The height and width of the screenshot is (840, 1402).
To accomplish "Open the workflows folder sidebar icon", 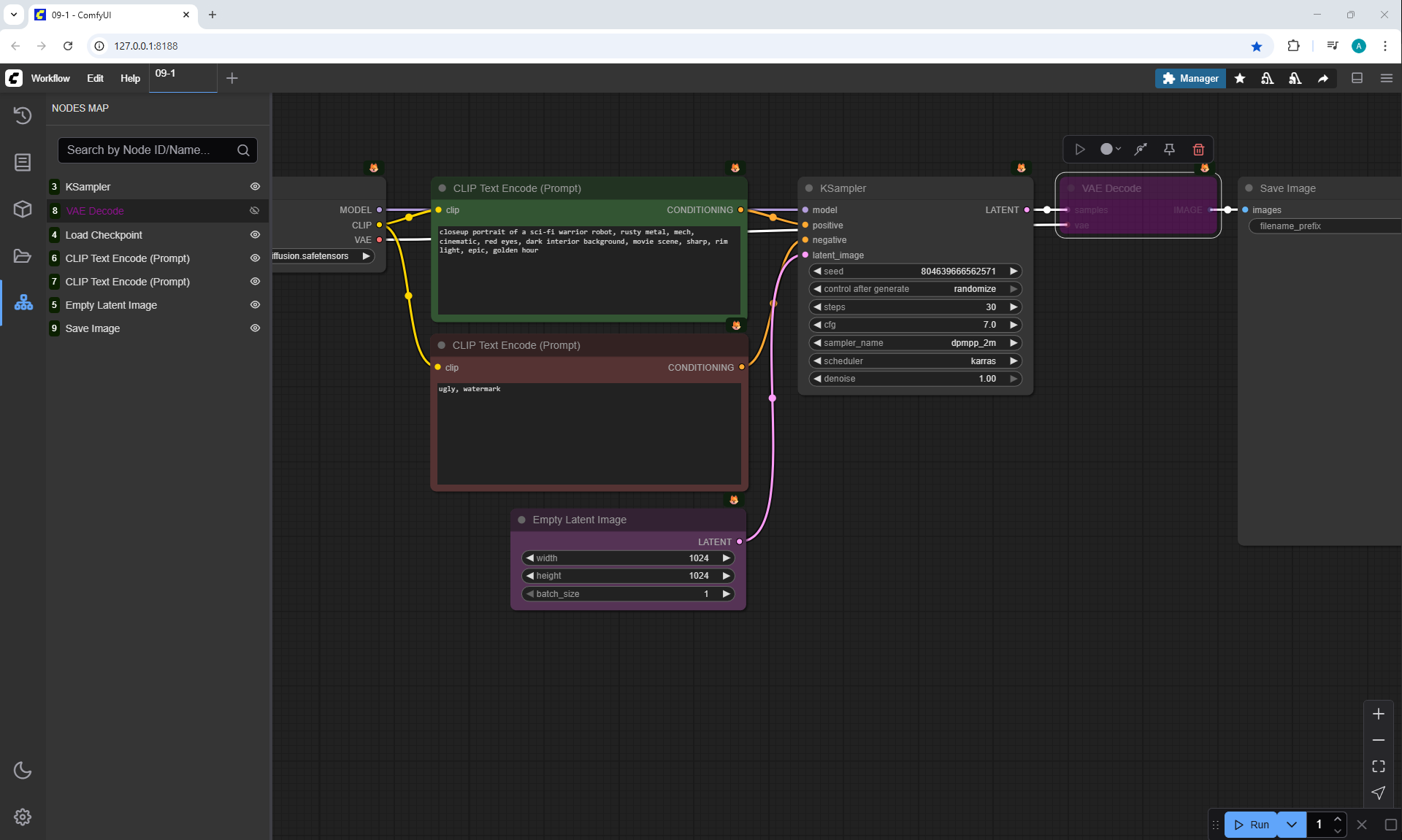I will (23, 255).
